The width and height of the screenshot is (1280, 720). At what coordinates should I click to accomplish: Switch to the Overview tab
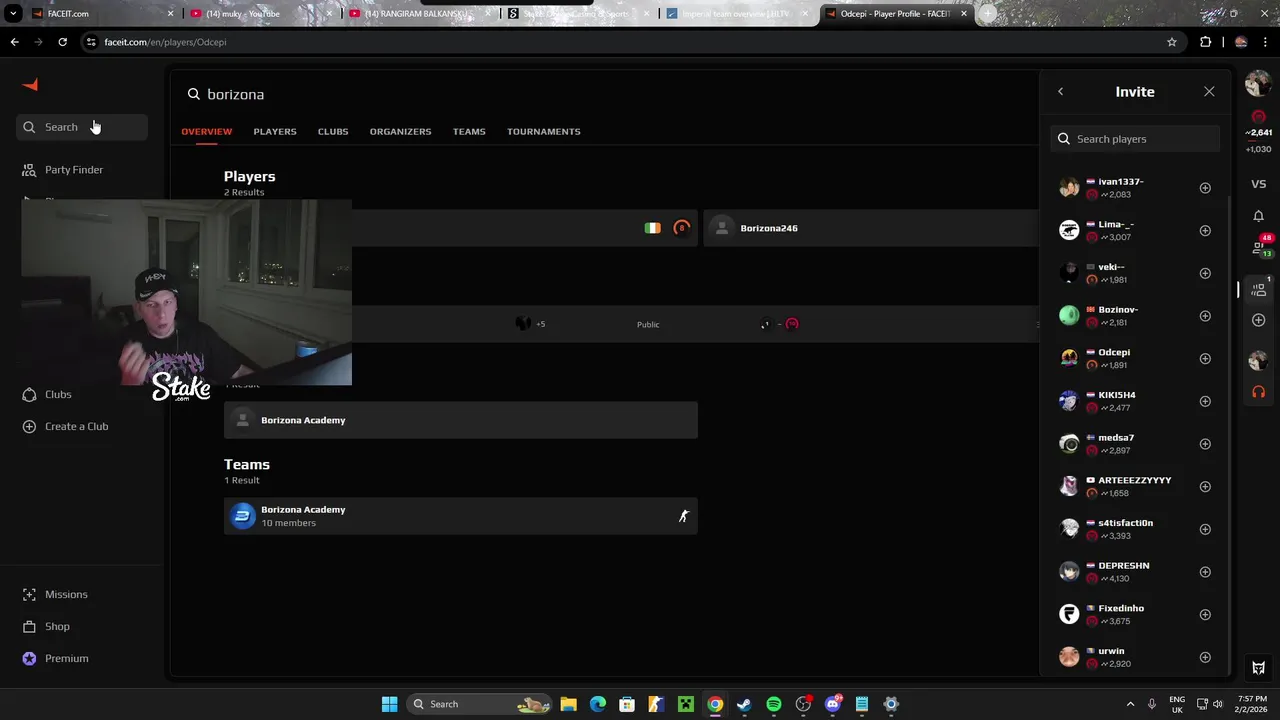(206, 131)
